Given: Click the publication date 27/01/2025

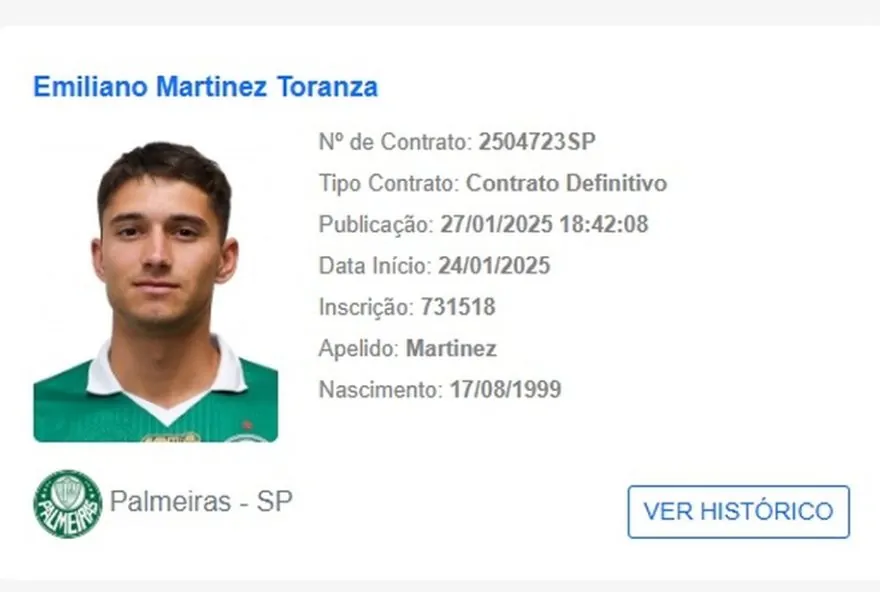Looking at the screenshot, I should coord(496,225).
